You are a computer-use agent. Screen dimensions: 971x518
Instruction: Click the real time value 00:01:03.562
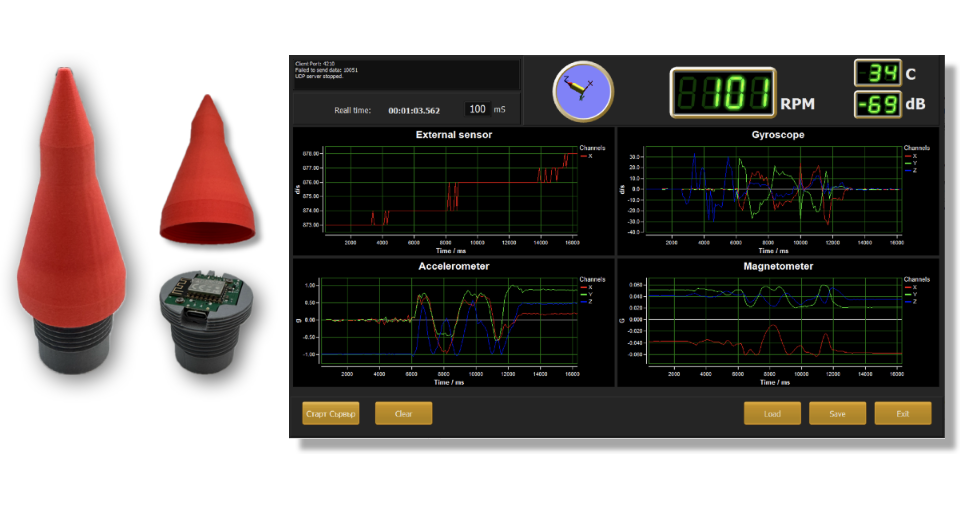tap(414, 110)
